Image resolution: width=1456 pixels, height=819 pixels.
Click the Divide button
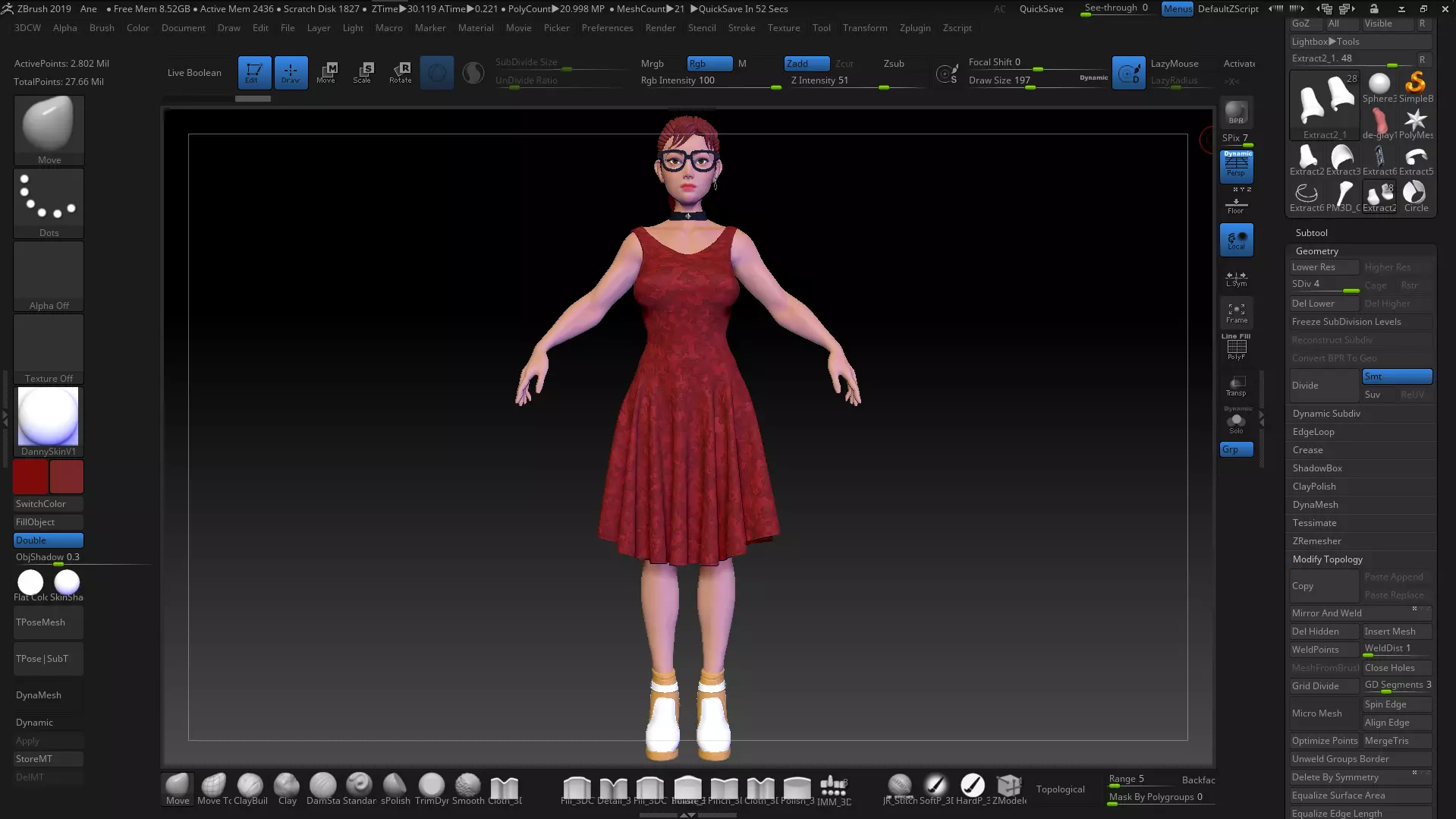click(1324, 386)
